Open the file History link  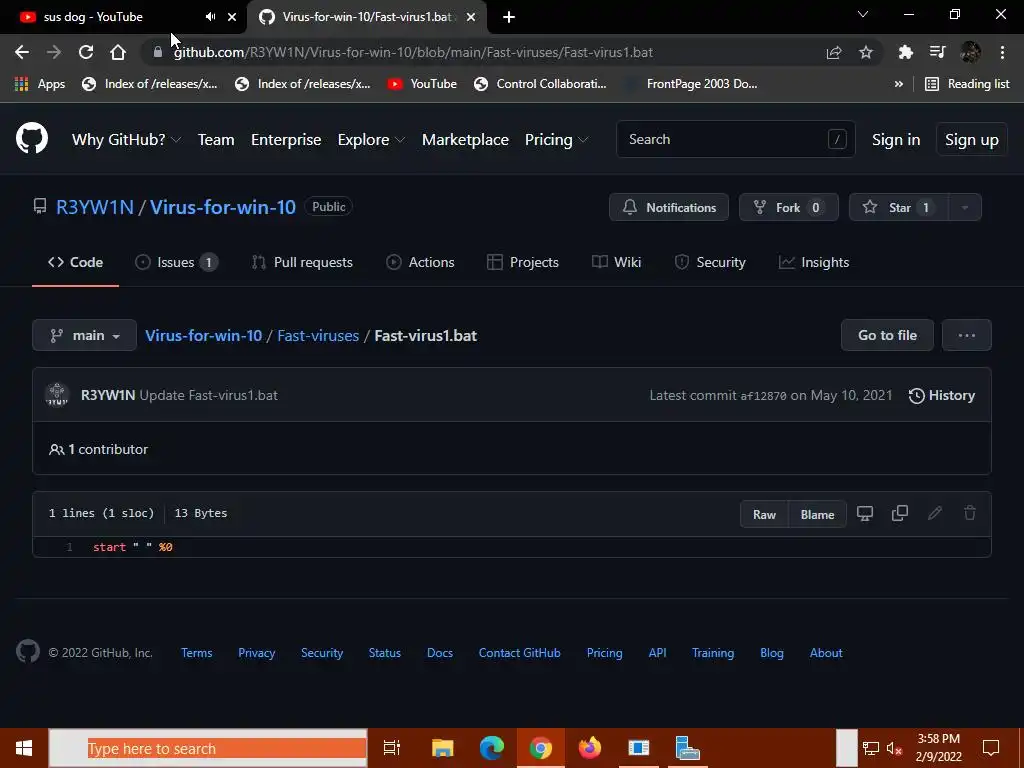942,395
